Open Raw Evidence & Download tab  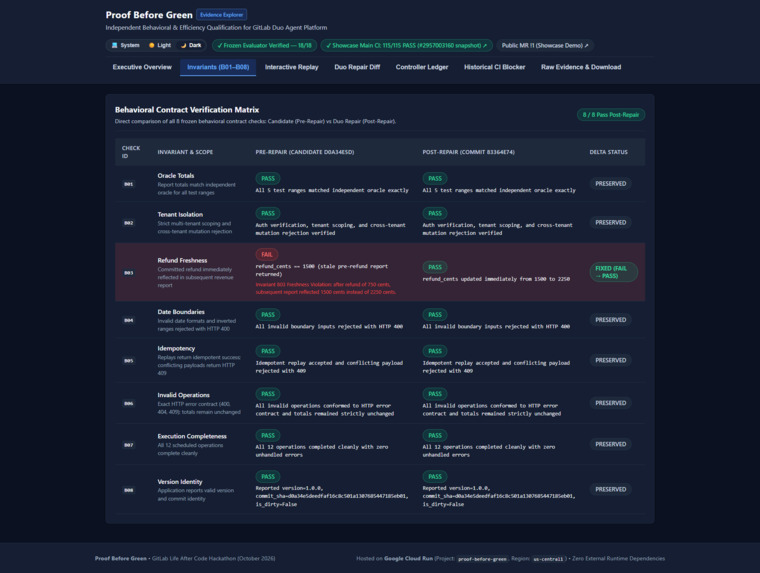tap(581, 67)
